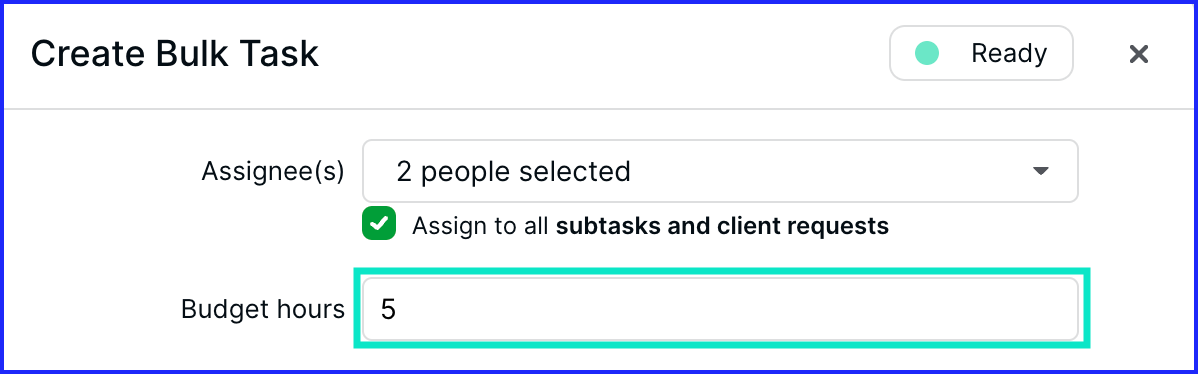The height and width of the screenshot is (374, 1198).
Task: Click the "Ready" status label text
Action: point(1009,54)
